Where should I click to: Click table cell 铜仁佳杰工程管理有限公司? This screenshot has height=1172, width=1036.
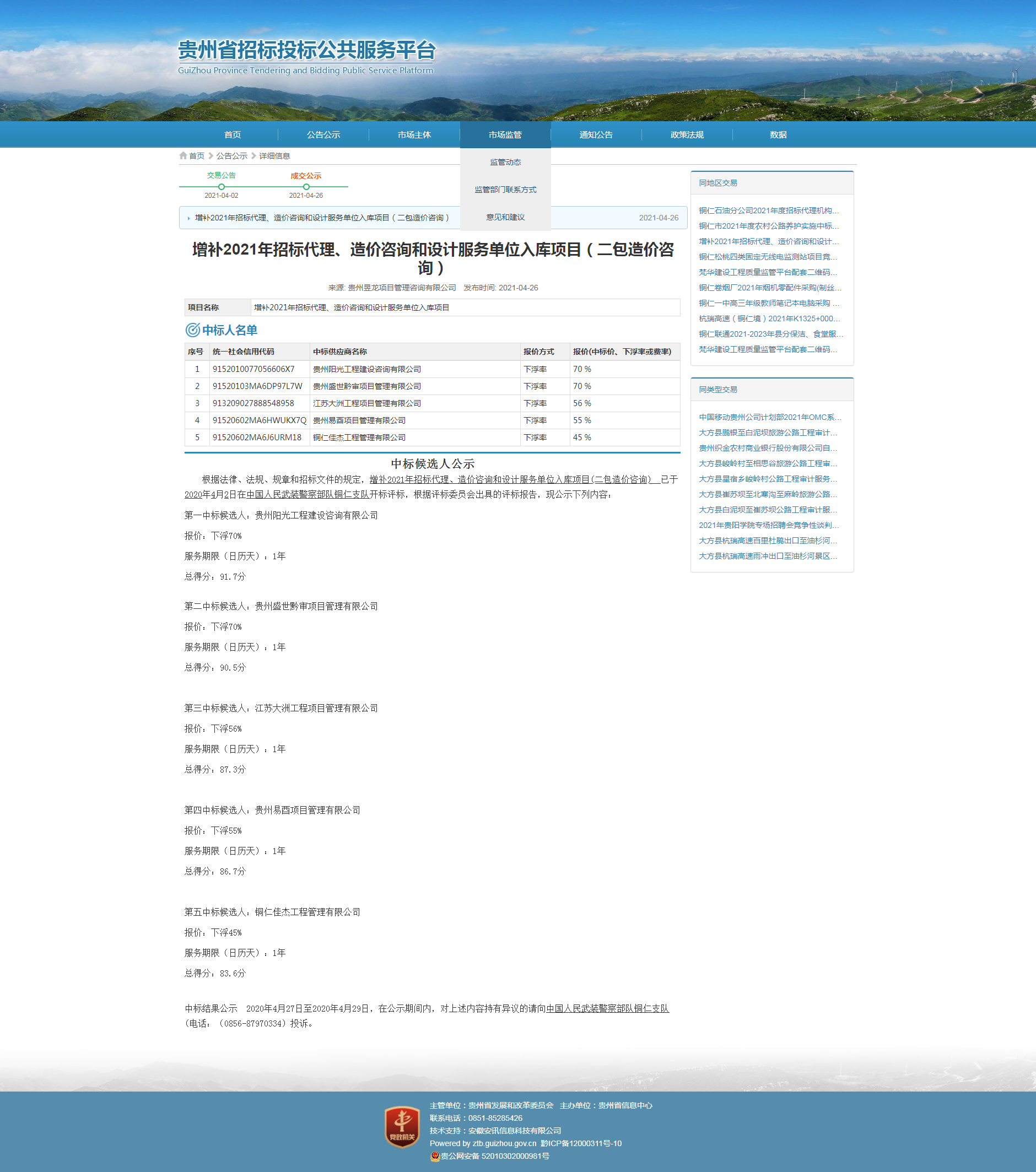[414, 438]
